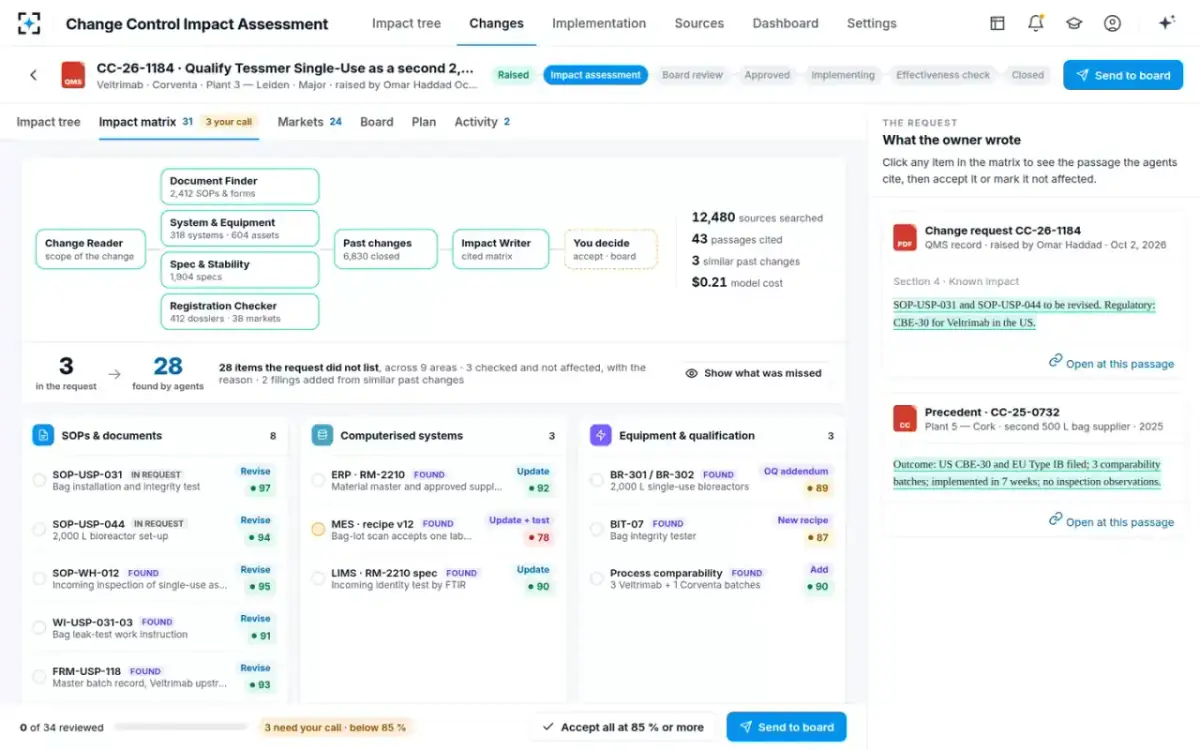The image size is (1200, 750).
Task: Open Change request at this passage link
Action: 1111,363
